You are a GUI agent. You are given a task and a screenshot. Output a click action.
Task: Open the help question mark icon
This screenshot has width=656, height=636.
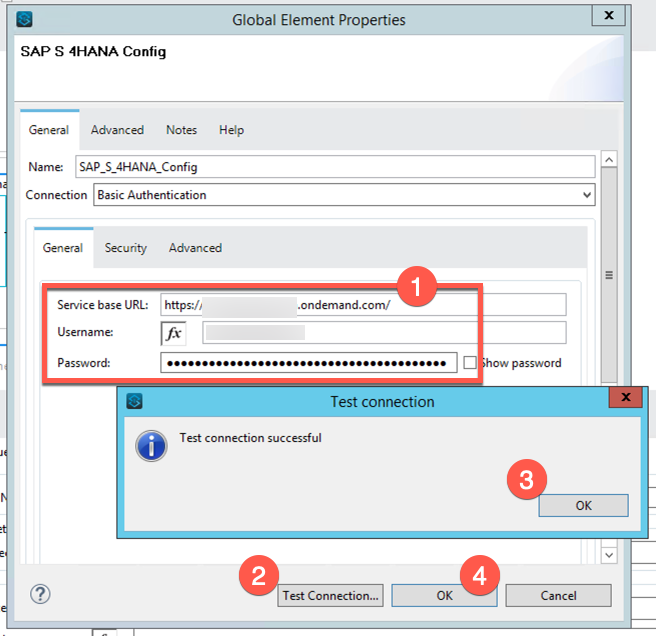click(x=40, y=594)
